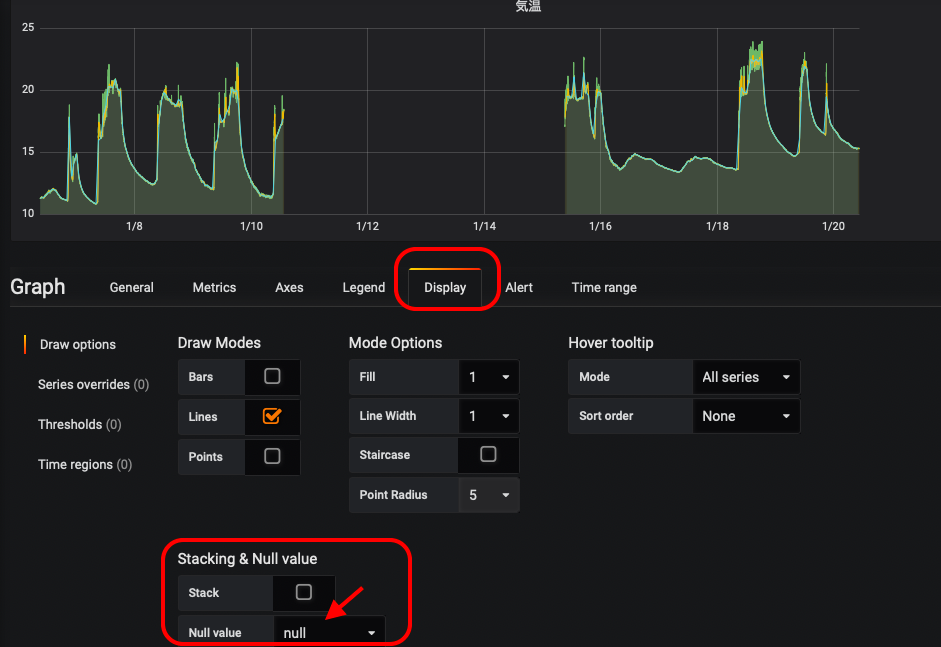941x647 pixels.
Task: Select the Display tab
Action: tap(445, 287)
